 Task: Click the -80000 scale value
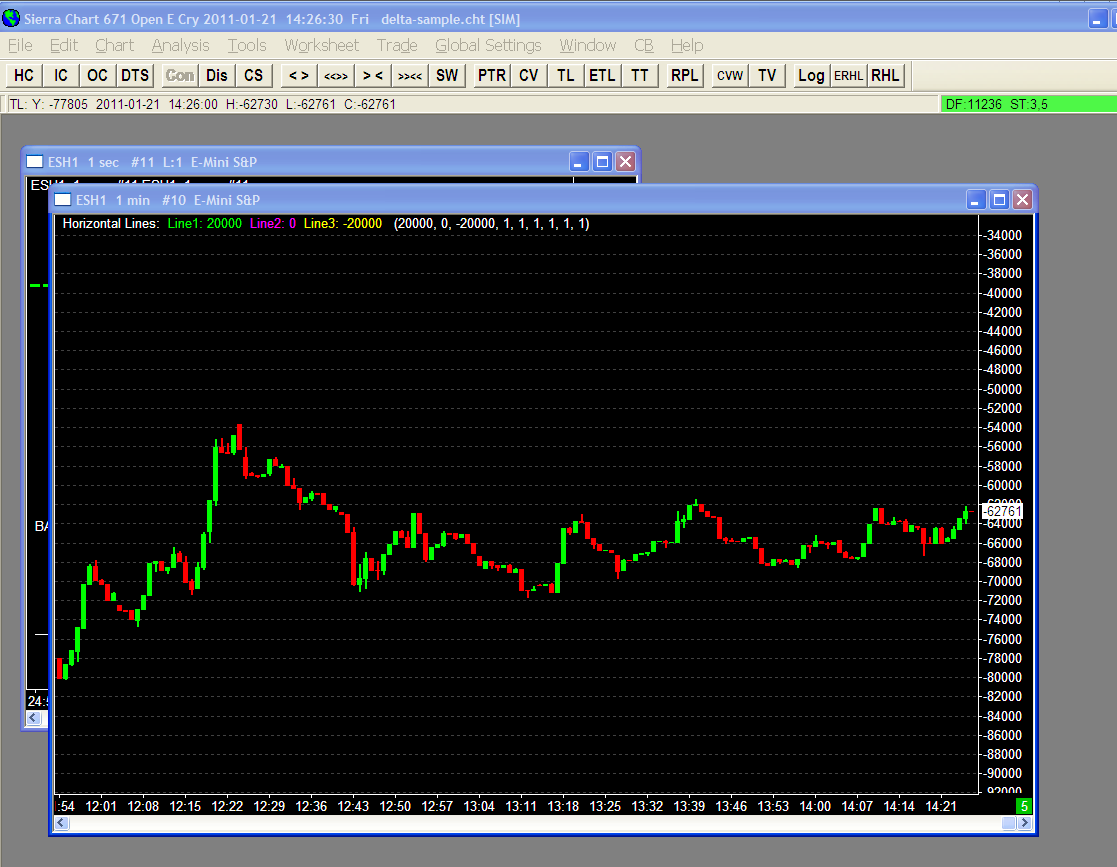(1004, 677)
